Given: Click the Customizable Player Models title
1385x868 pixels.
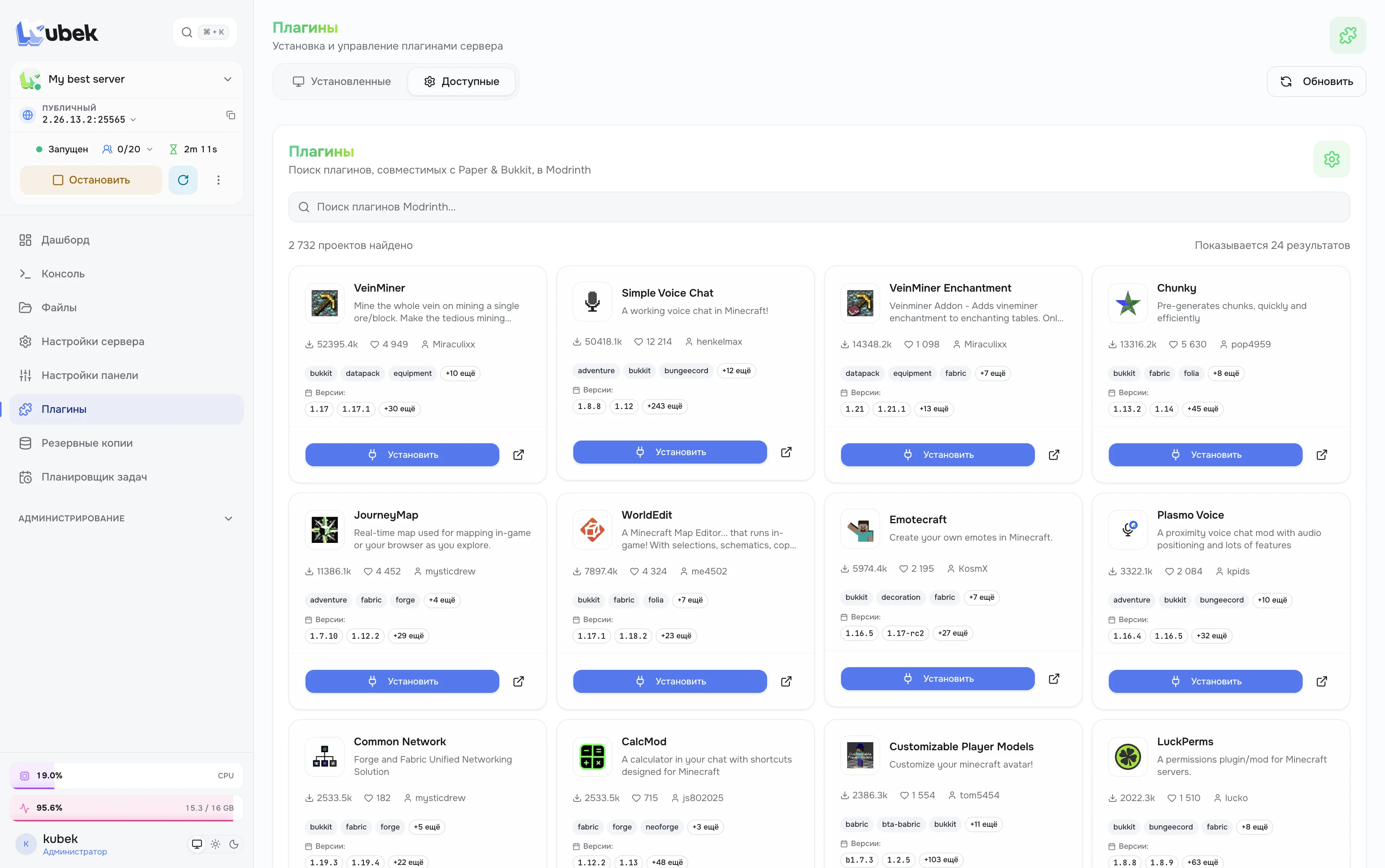Looking at the screenshot, I should pyautogui.click(x=961, y=746).
